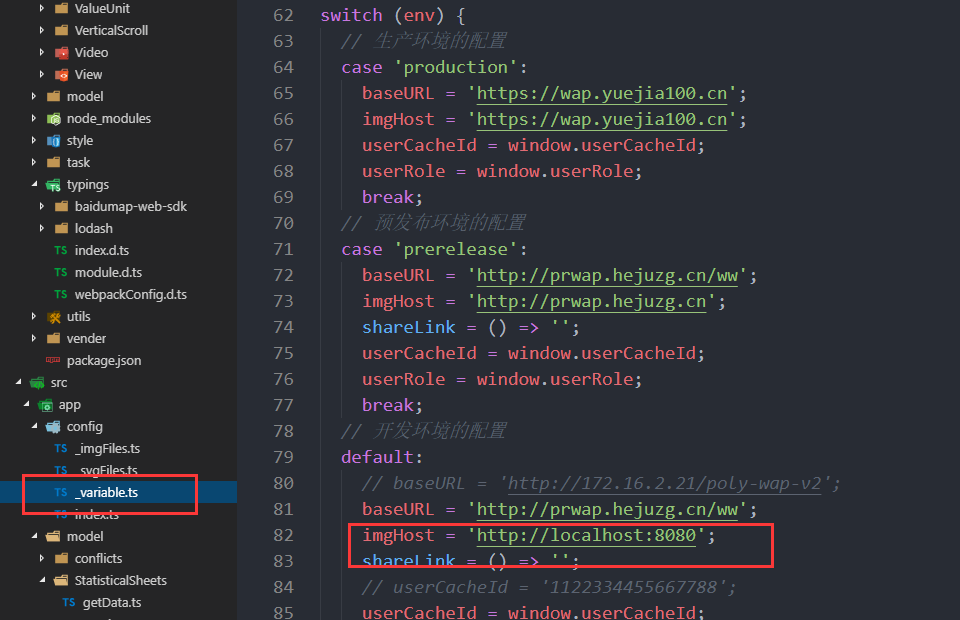Follow the prerelease baseURL link on line 72
960x620 pixels.
pos(607,275)
